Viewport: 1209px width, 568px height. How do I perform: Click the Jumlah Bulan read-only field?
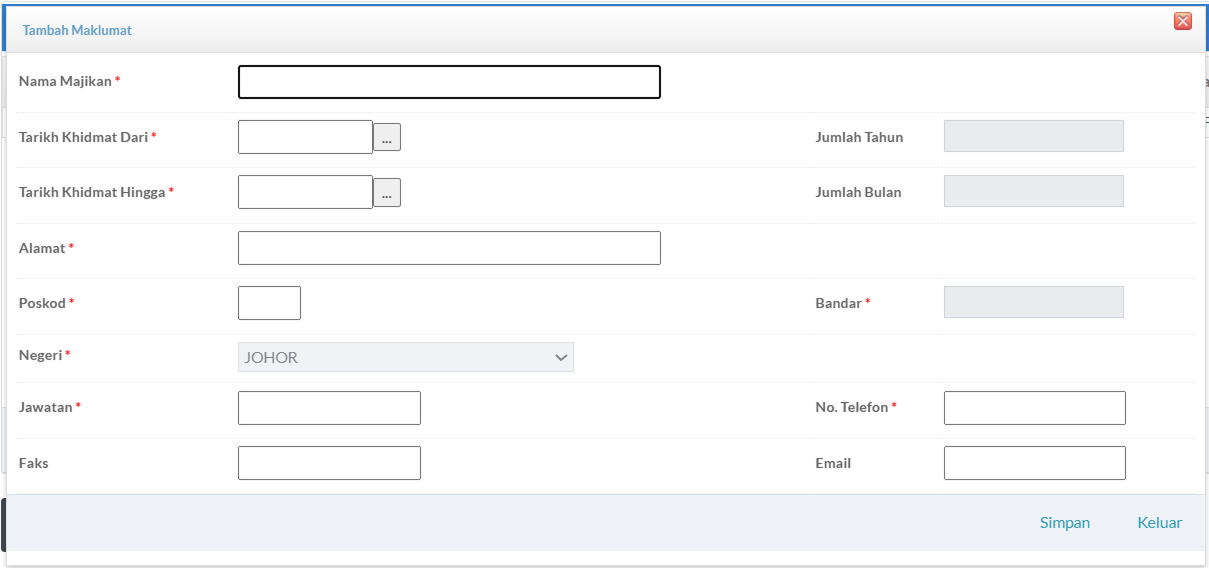pos(1033,191)
